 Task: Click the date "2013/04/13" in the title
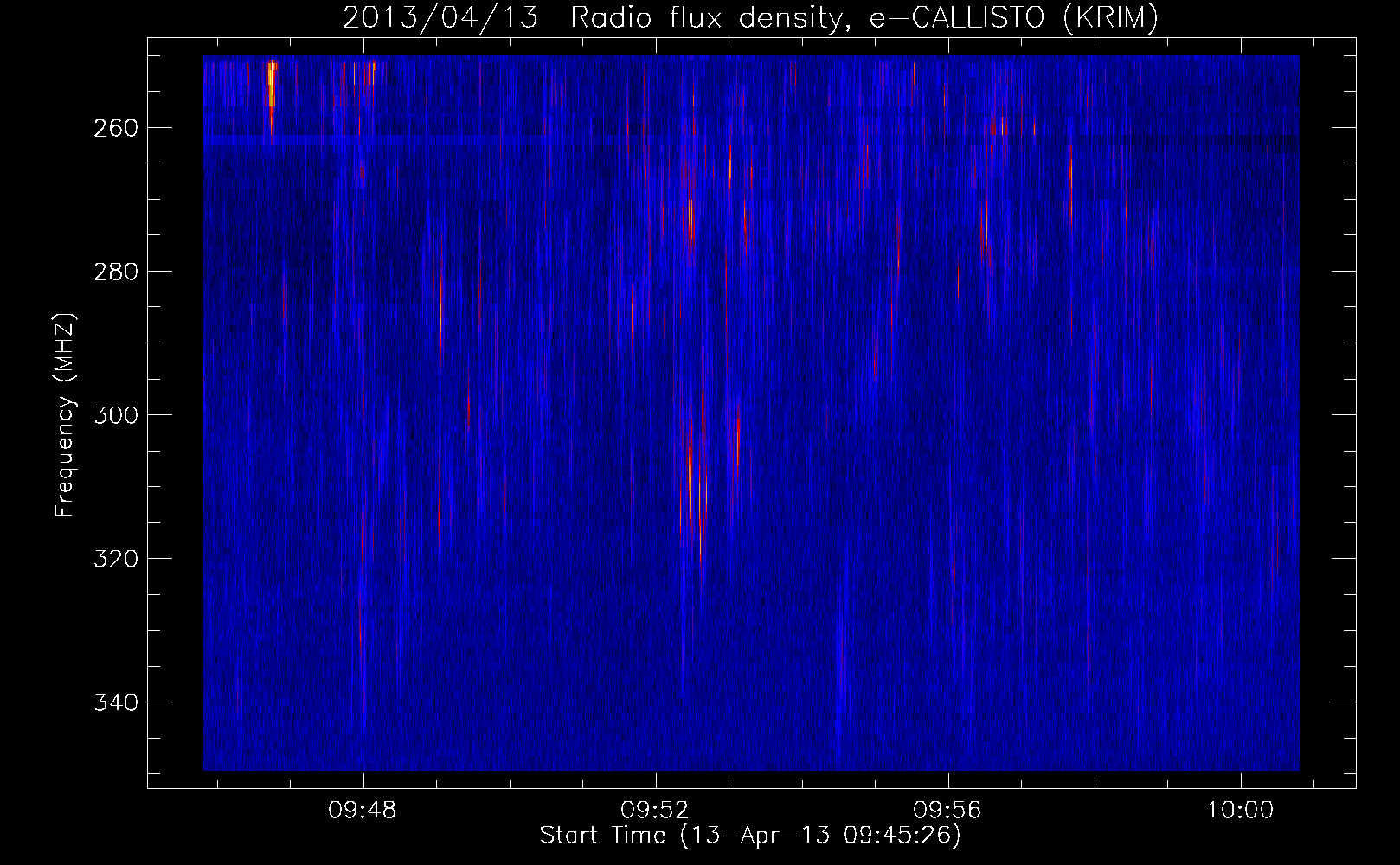tap(440, 18)
